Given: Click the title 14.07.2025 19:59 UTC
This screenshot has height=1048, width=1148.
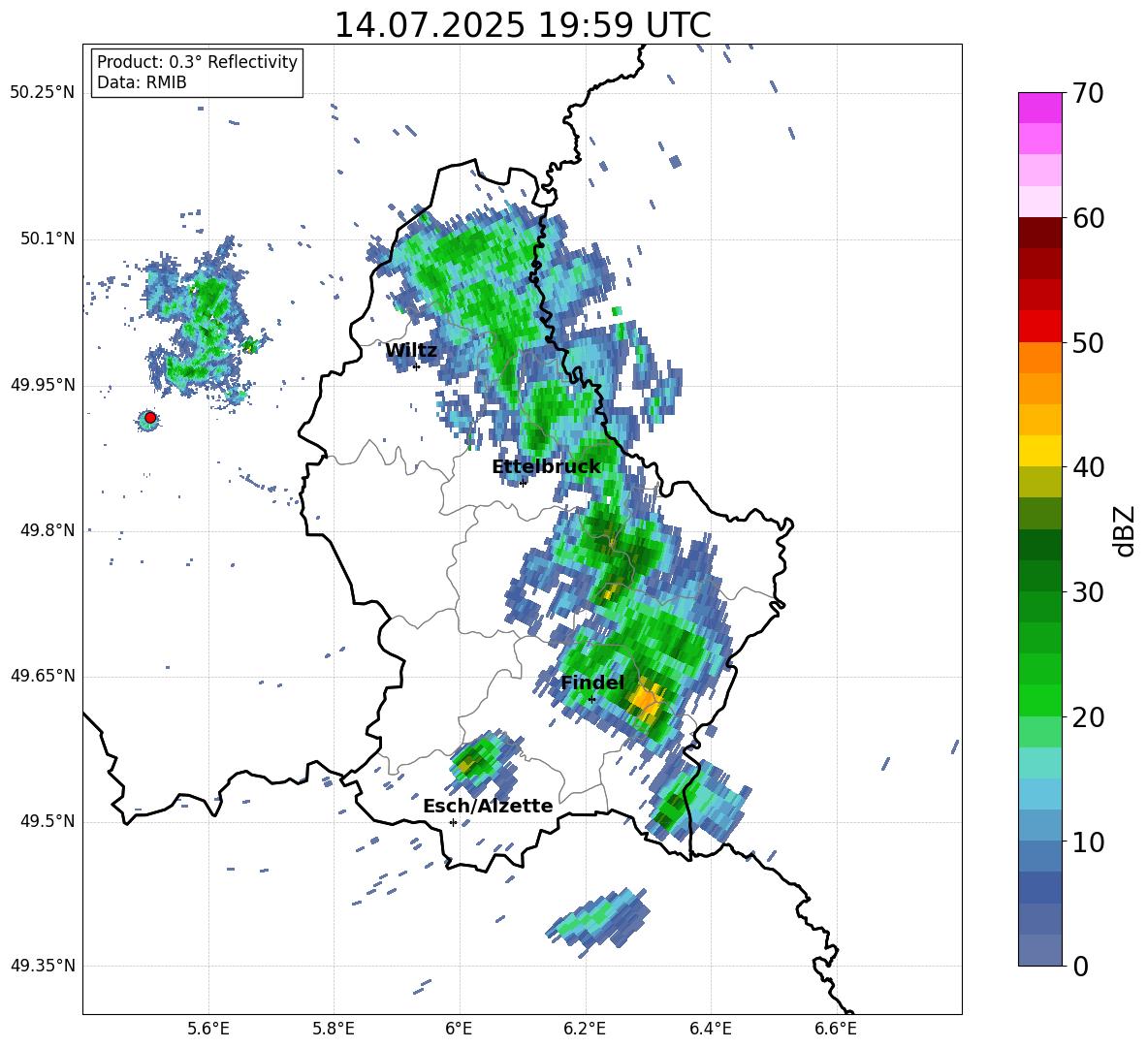Looking at the screenshot, I should (523, 25).
